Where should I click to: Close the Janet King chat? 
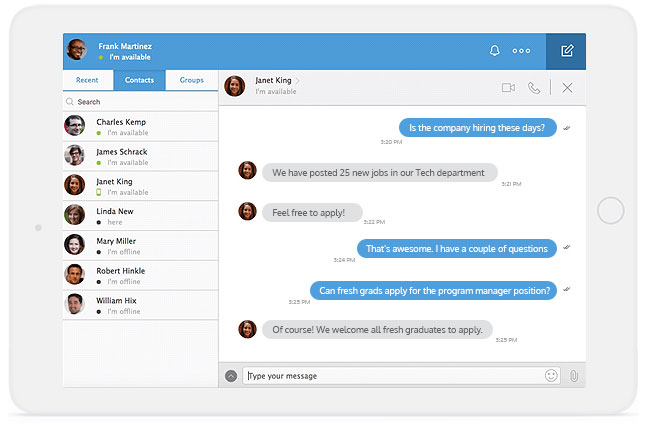click(567, 88)
